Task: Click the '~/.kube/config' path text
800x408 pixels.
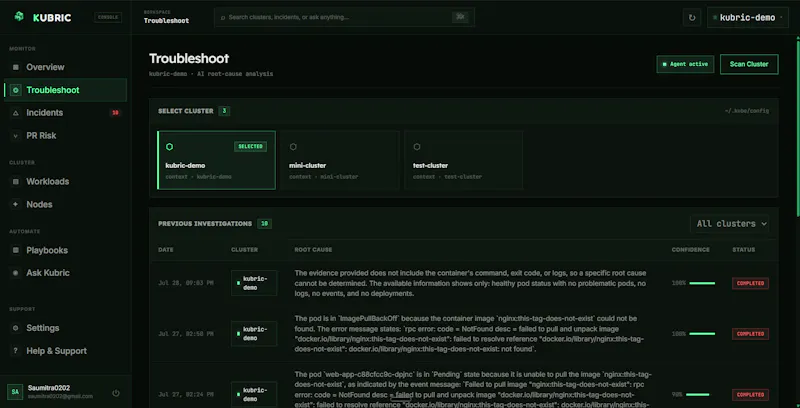Action: 747,111
